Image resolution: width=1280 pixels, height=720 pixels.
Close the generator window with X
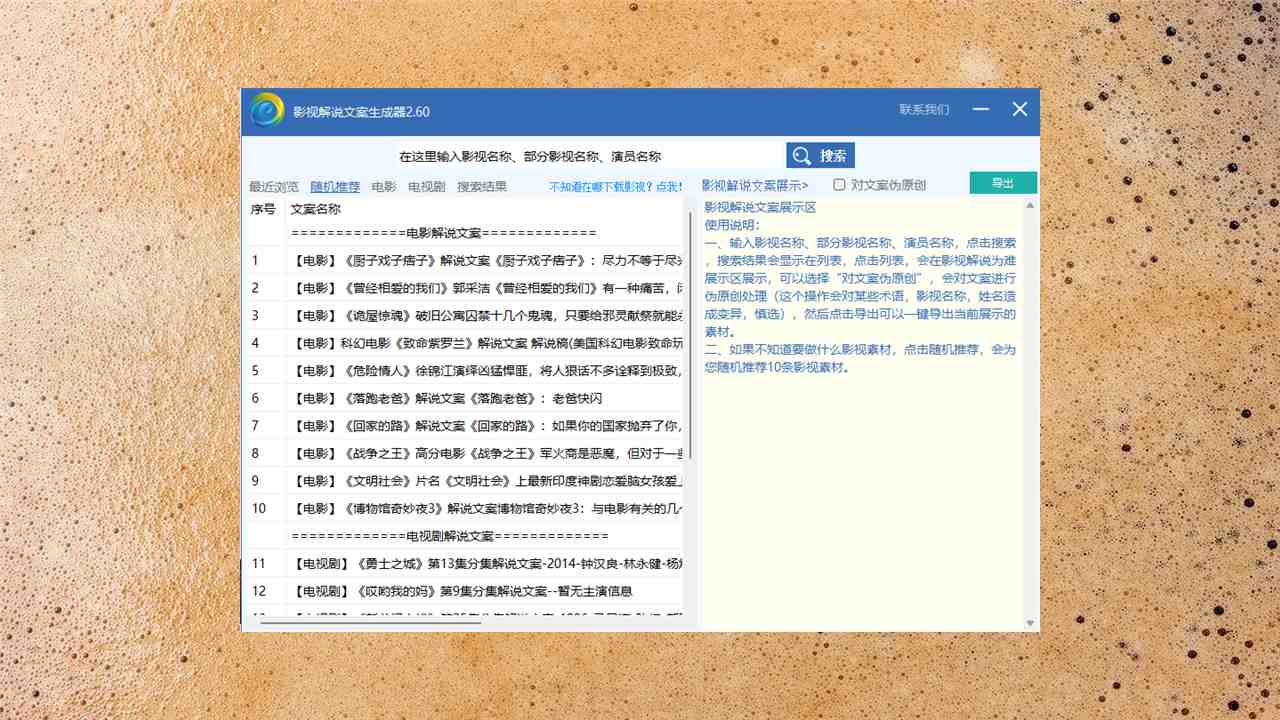[1019, 110]
